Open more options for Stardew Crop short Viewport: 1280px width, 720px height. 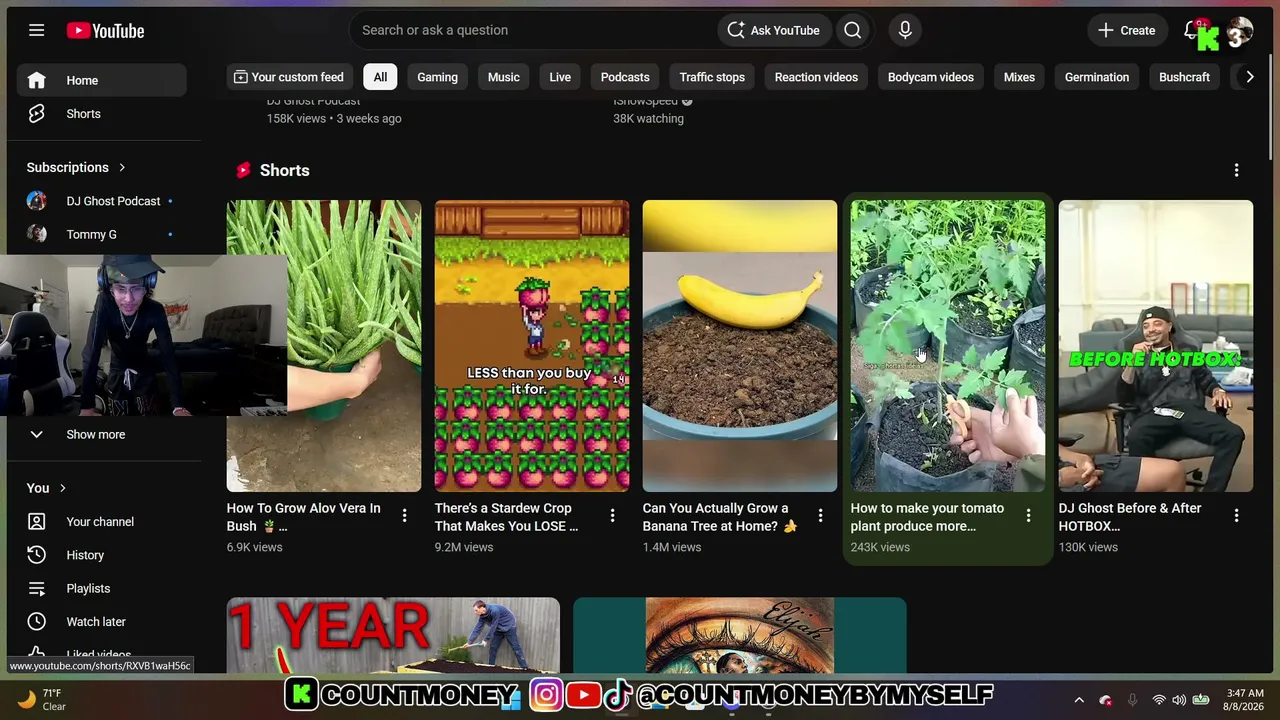point(612,516)
